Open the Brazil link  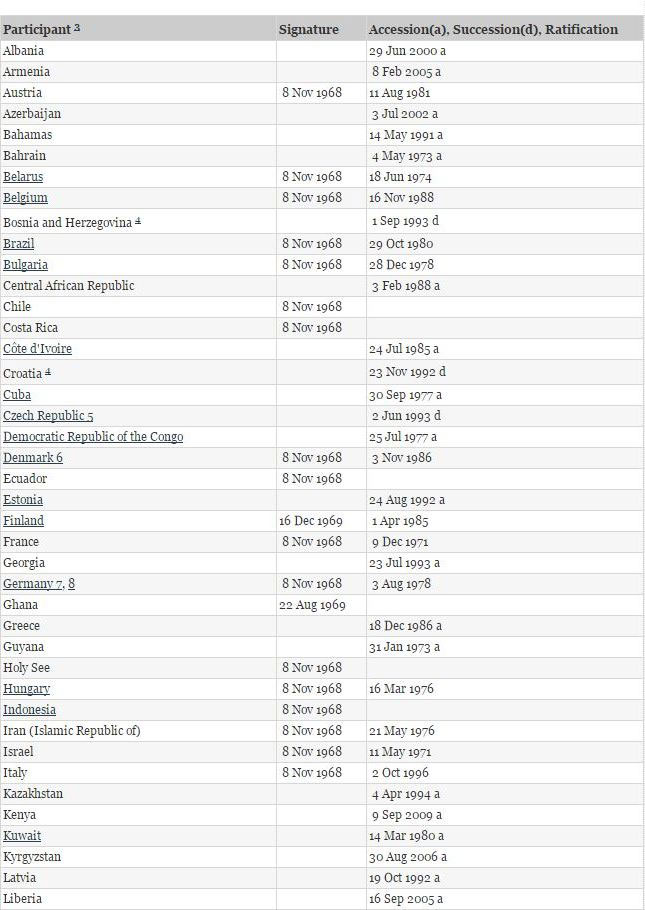(18, 244)
